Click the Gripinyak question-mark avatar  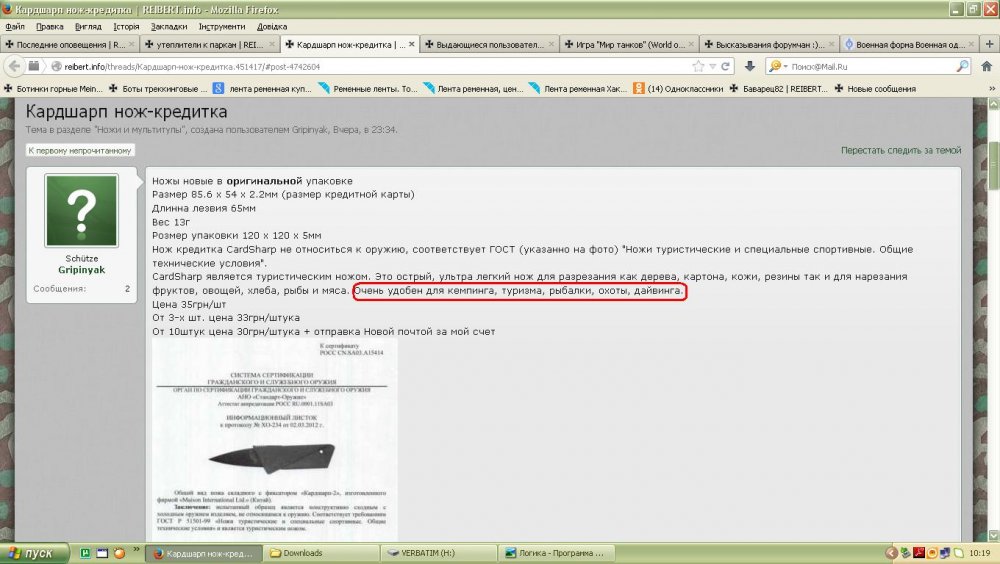click(82, 211)
